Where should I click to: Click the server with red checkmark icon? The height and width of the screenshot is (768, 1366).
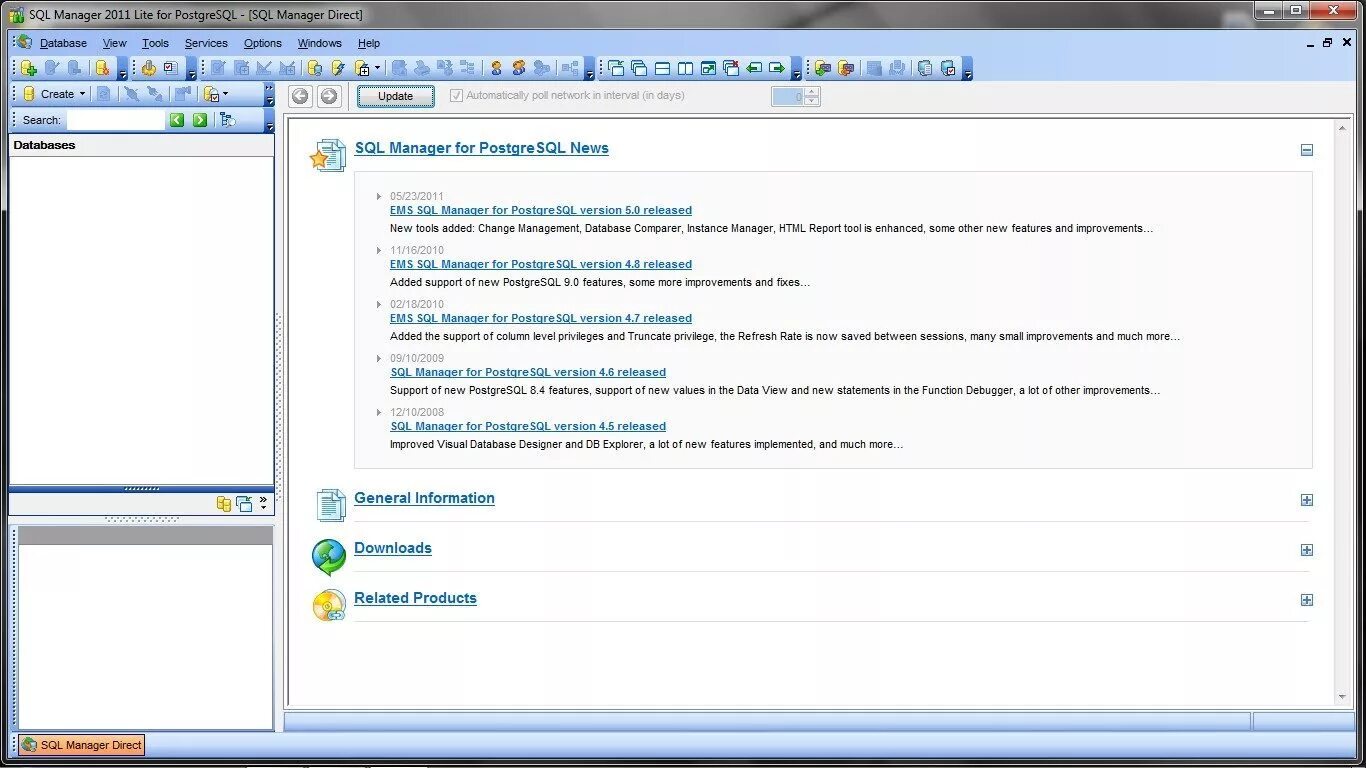pyautogui.click(x=948, y=68)
